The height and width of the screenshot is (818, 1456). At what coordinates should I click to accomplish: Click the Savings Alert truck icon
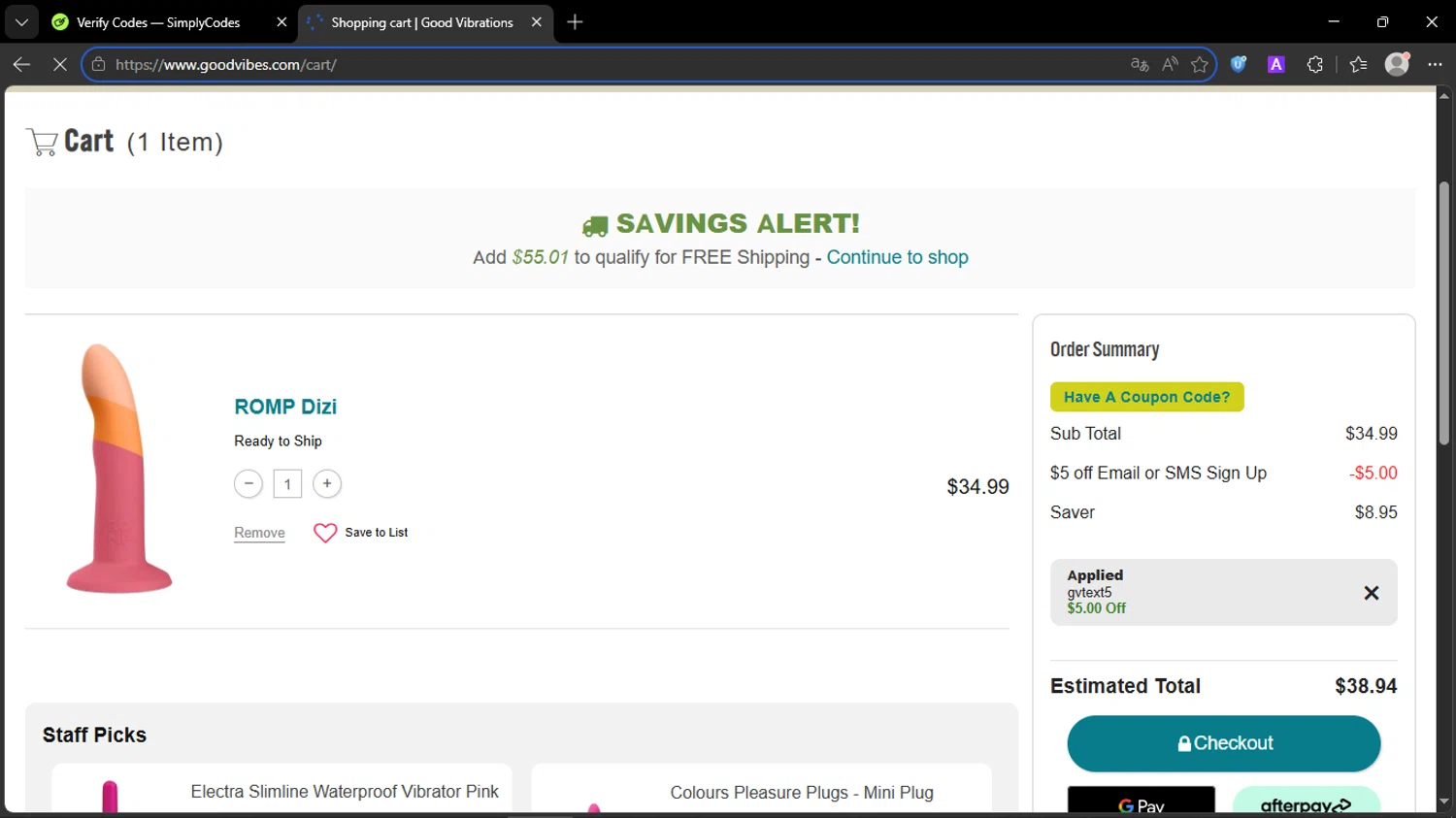(x=595, y=226)
